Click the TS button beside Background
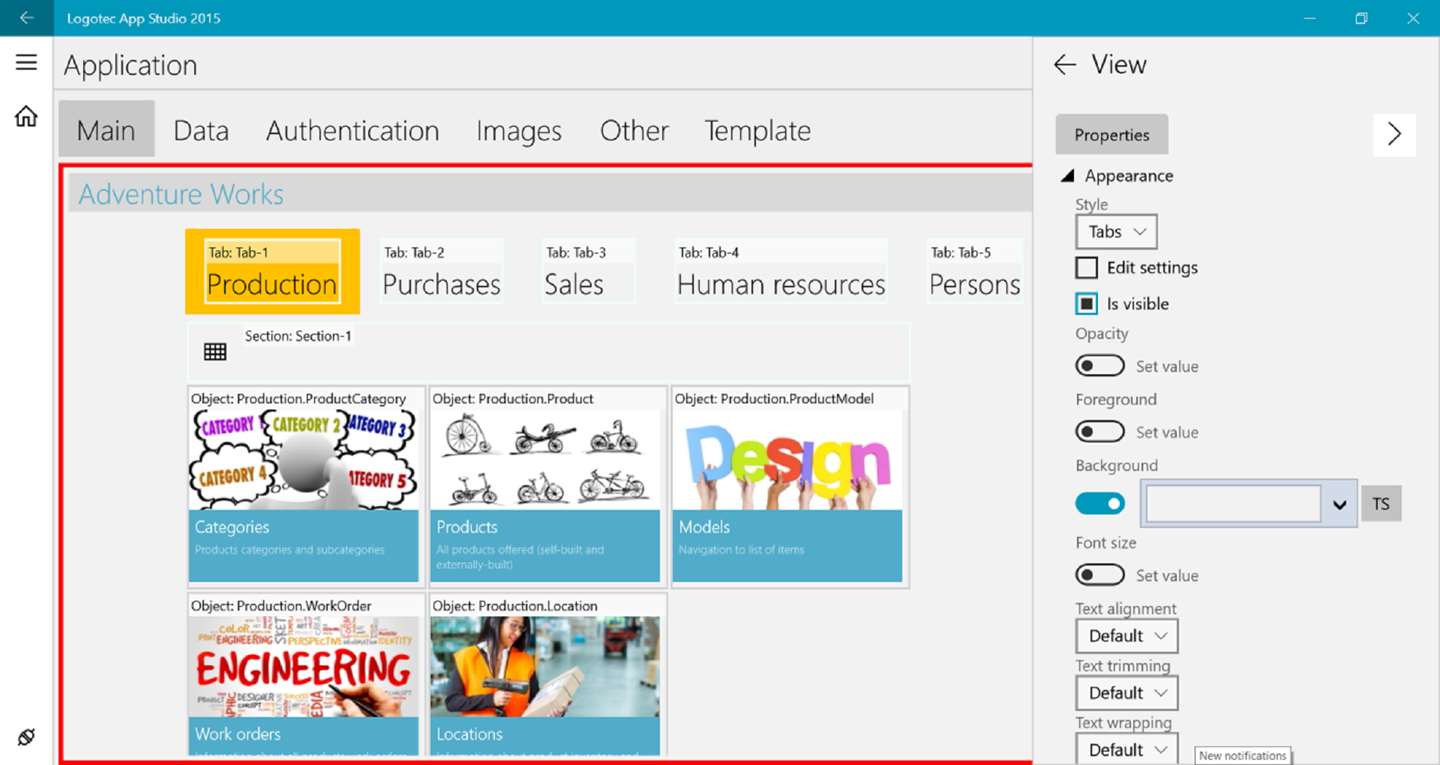 [x=1381, y=504]
